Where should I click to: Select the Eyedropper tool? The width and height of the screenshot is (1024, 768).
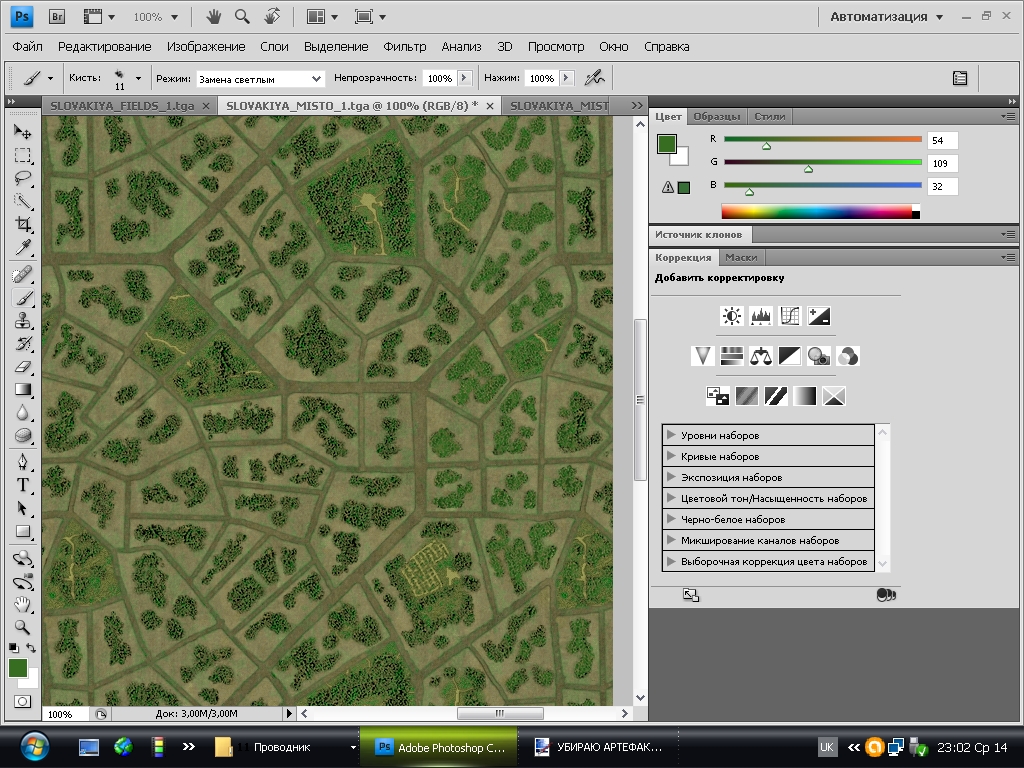(23, 248)
